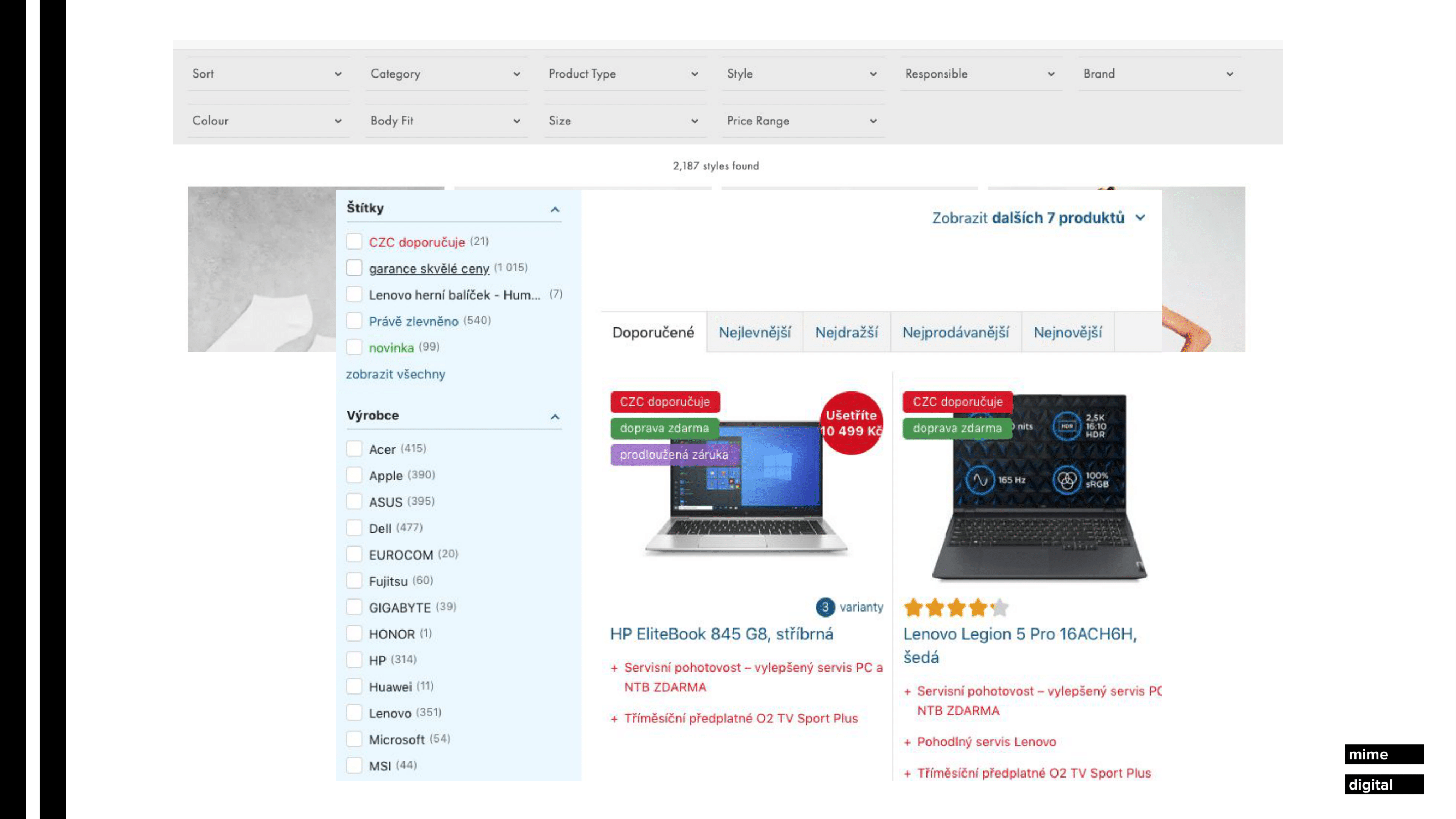Open the Category dropdown
This screenshot has height=819, width=1456.
click(x=446, y=74)
